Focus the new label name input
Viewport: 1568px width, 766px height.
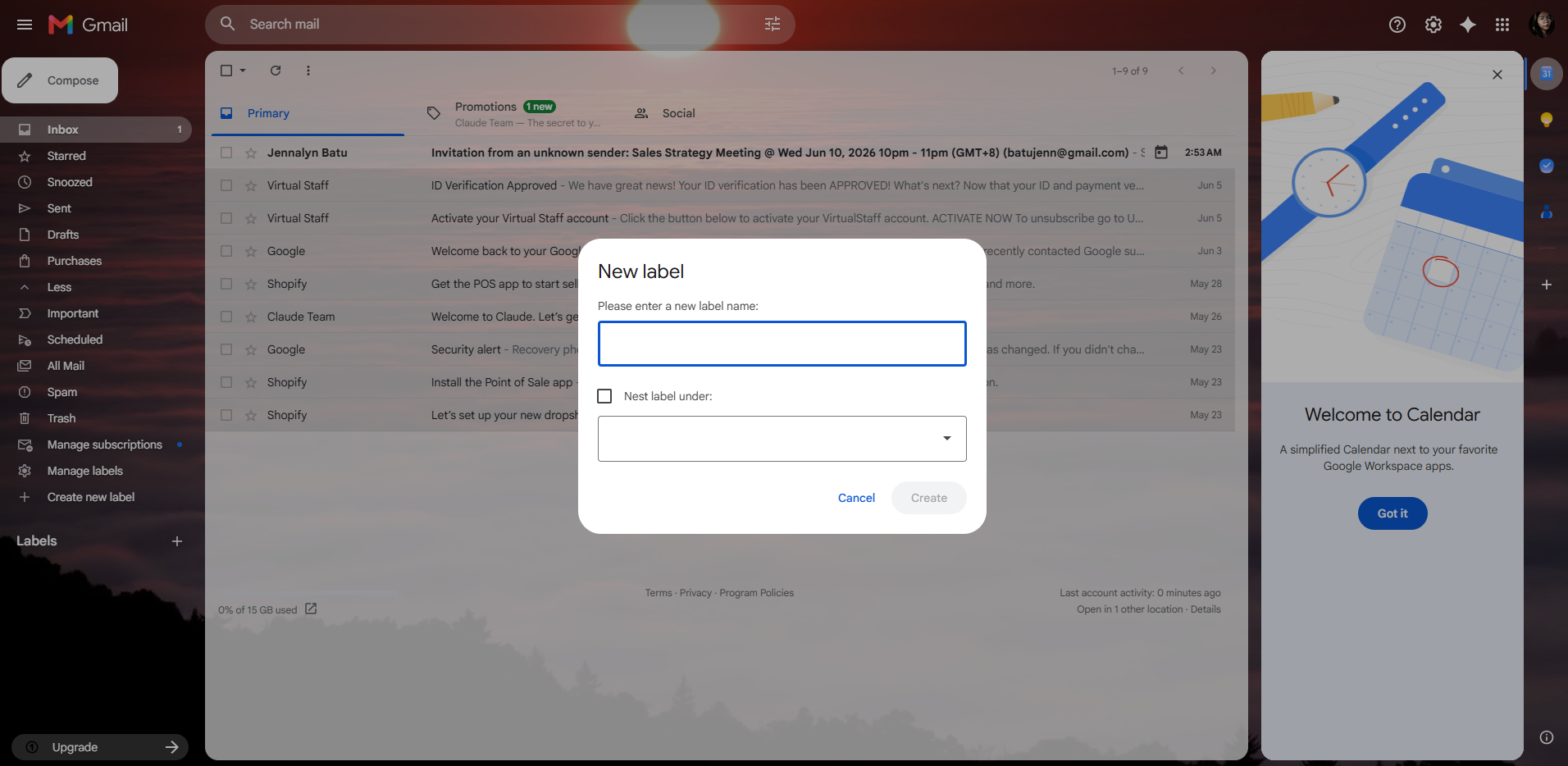[782, 344]
